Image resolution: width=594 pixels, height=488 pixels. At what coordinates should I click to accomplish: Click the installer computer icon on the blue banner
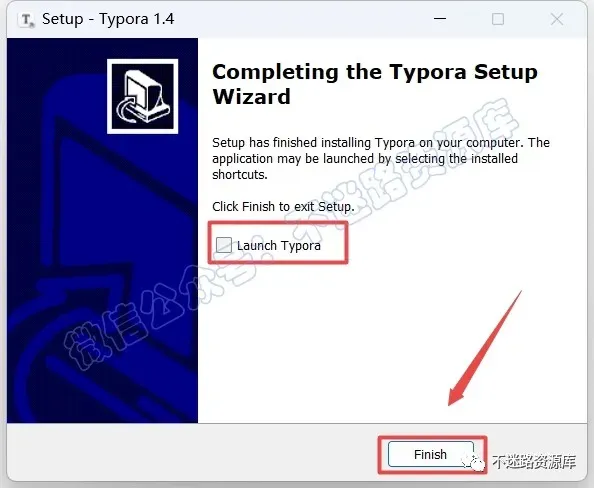click(x=142, y=96)
